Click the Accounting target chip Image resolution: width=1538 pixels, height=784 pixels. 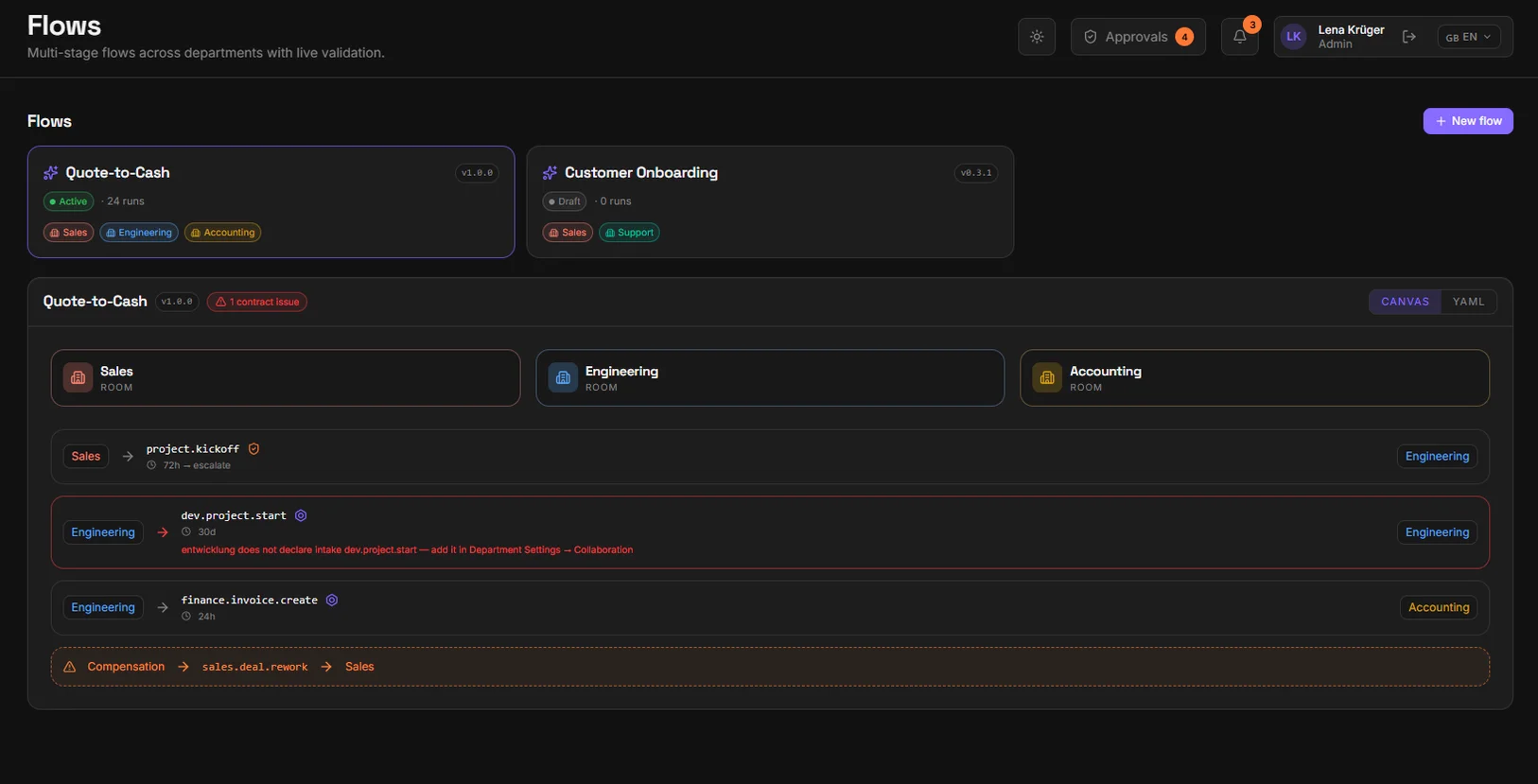(x=1439, y=607)
